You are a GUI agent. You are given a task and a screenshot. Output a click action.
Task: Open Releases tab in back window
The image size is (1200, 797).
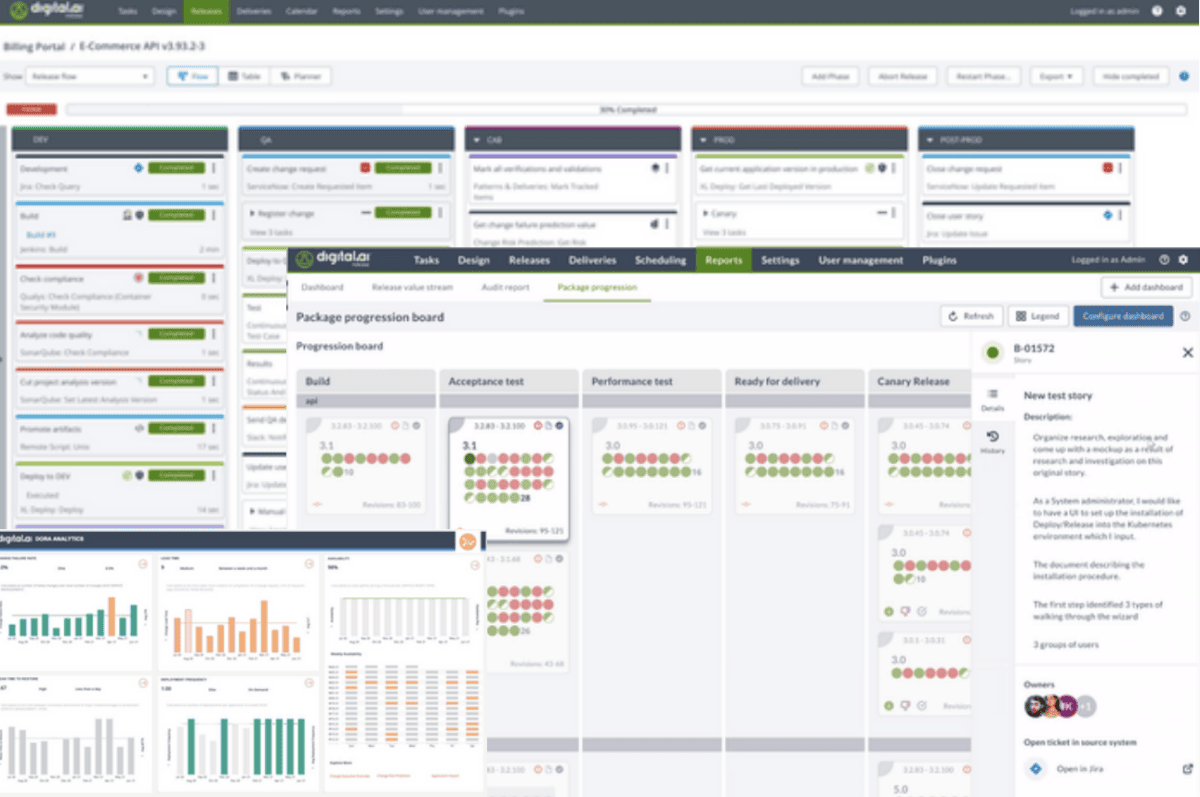click(x=205, y=11)
